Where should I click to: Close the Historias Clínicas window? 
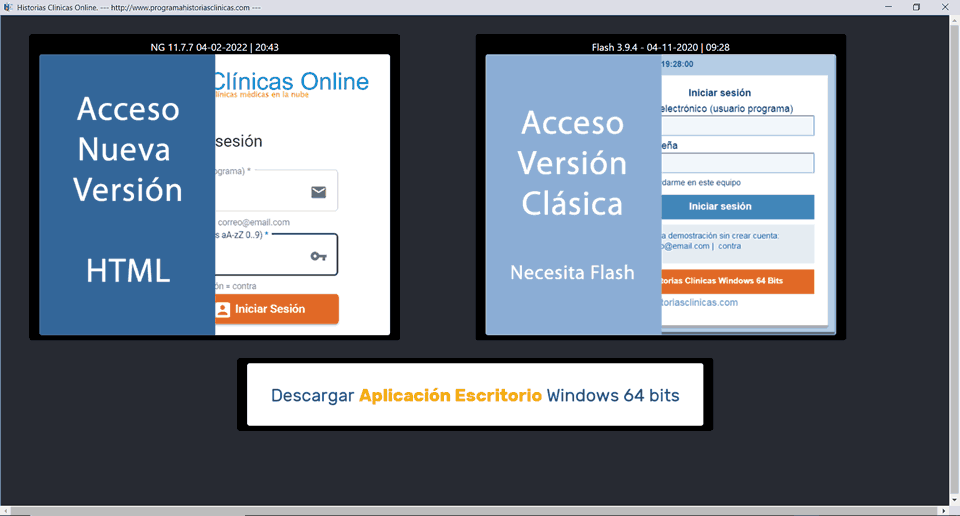coord(945,7)
